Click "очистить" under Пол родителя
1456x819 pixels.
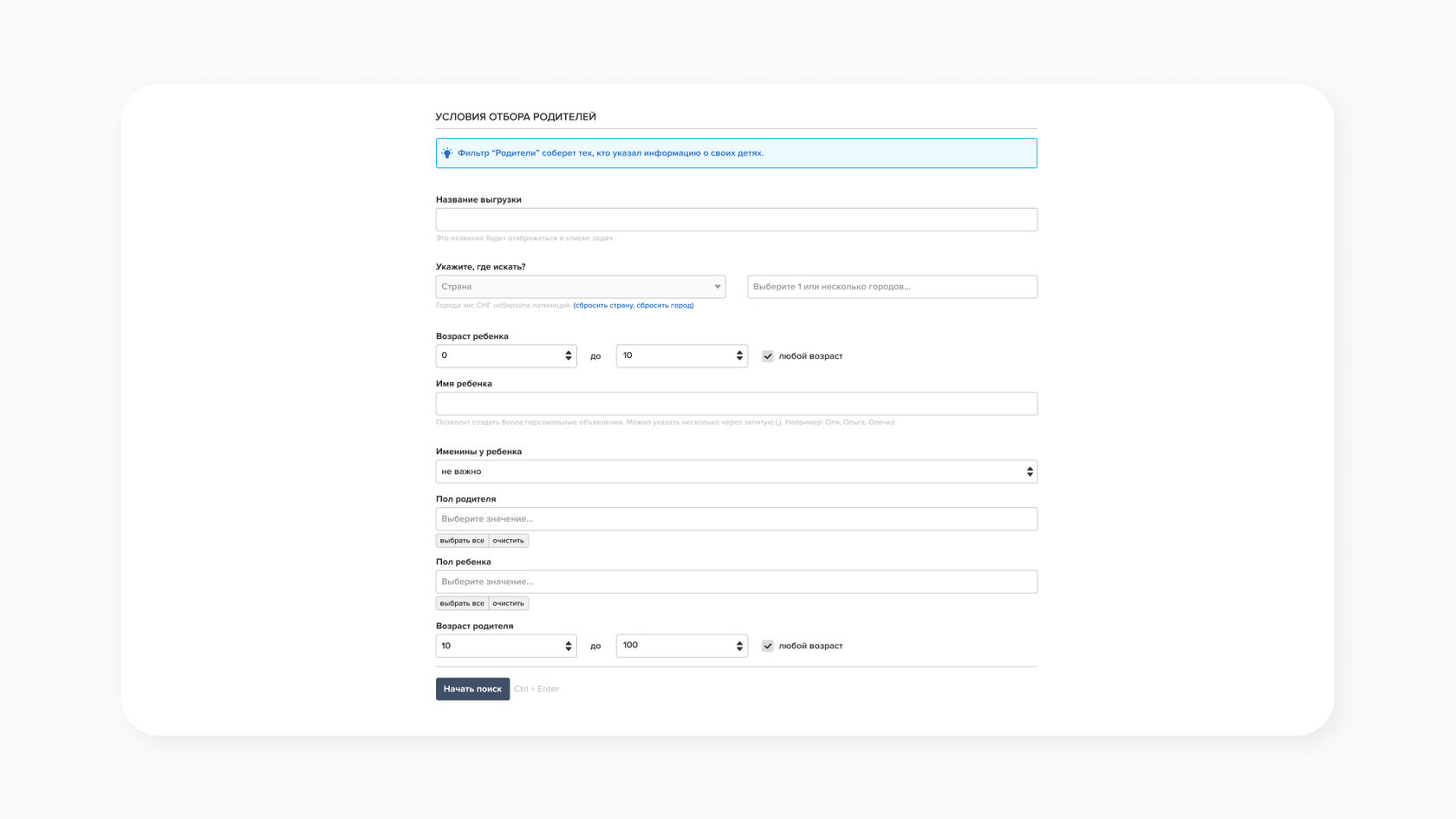pyautogui.click(x=509, y=541)
